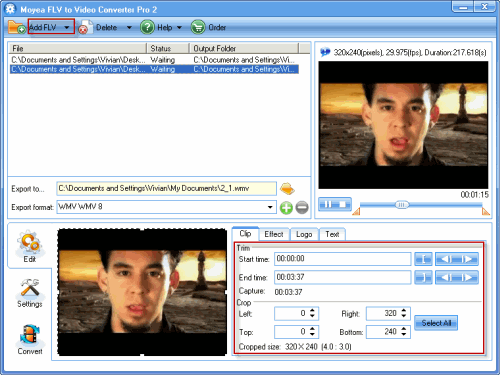The width and height of the screenshot is (500, 375).
Task: Click the End time input field
Action: pos(343,277)
